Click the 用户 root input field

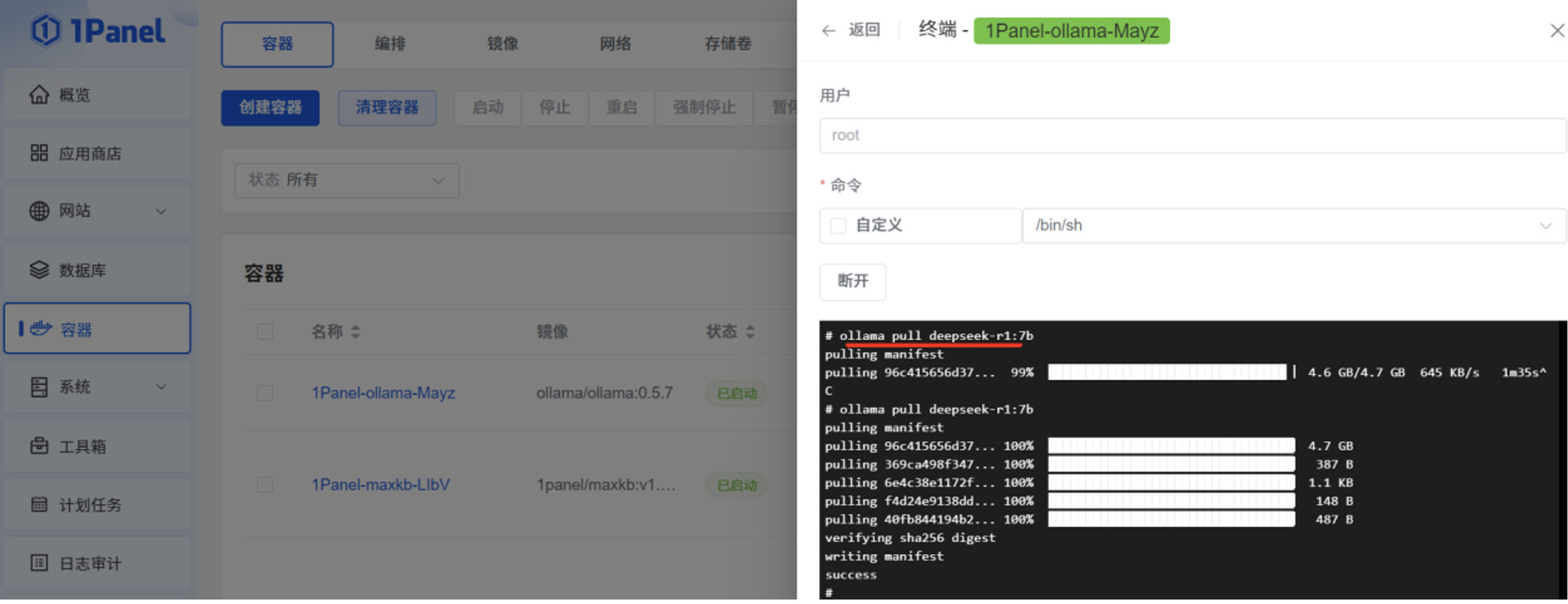[x=1192, y=136]
